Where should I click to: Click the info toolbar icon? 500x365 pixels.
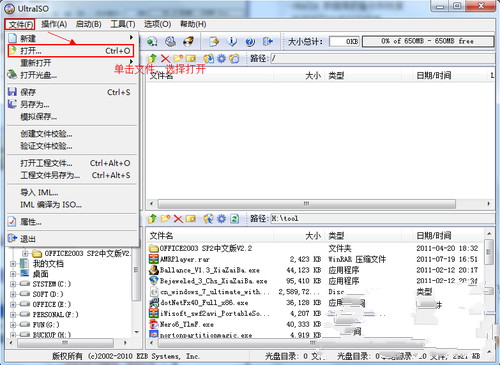[x=232, y=42]
